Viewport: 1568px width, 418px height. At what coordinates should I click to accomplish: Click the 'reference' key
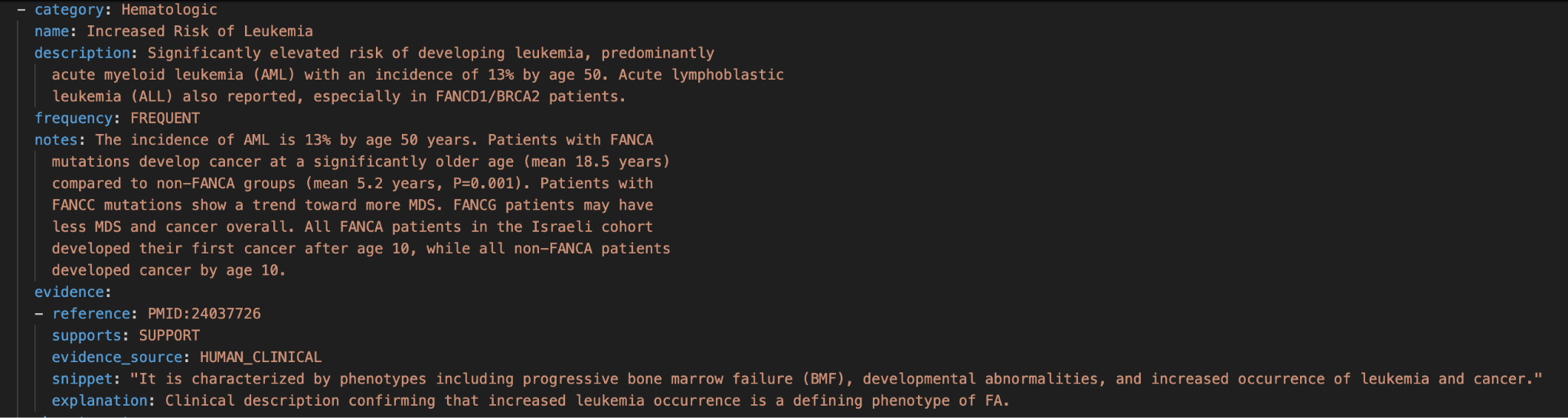[91, 314]
